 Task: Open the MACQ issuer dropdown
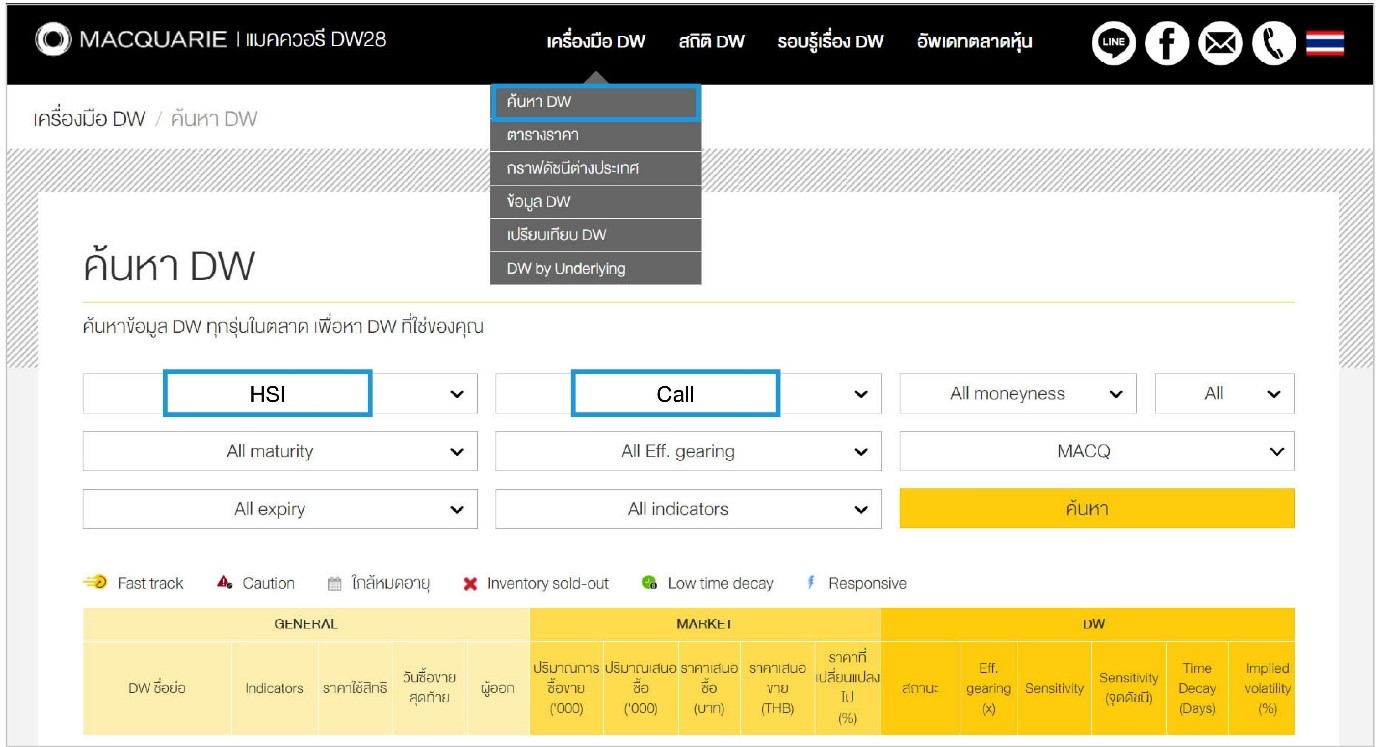[x=1096, y=452]
